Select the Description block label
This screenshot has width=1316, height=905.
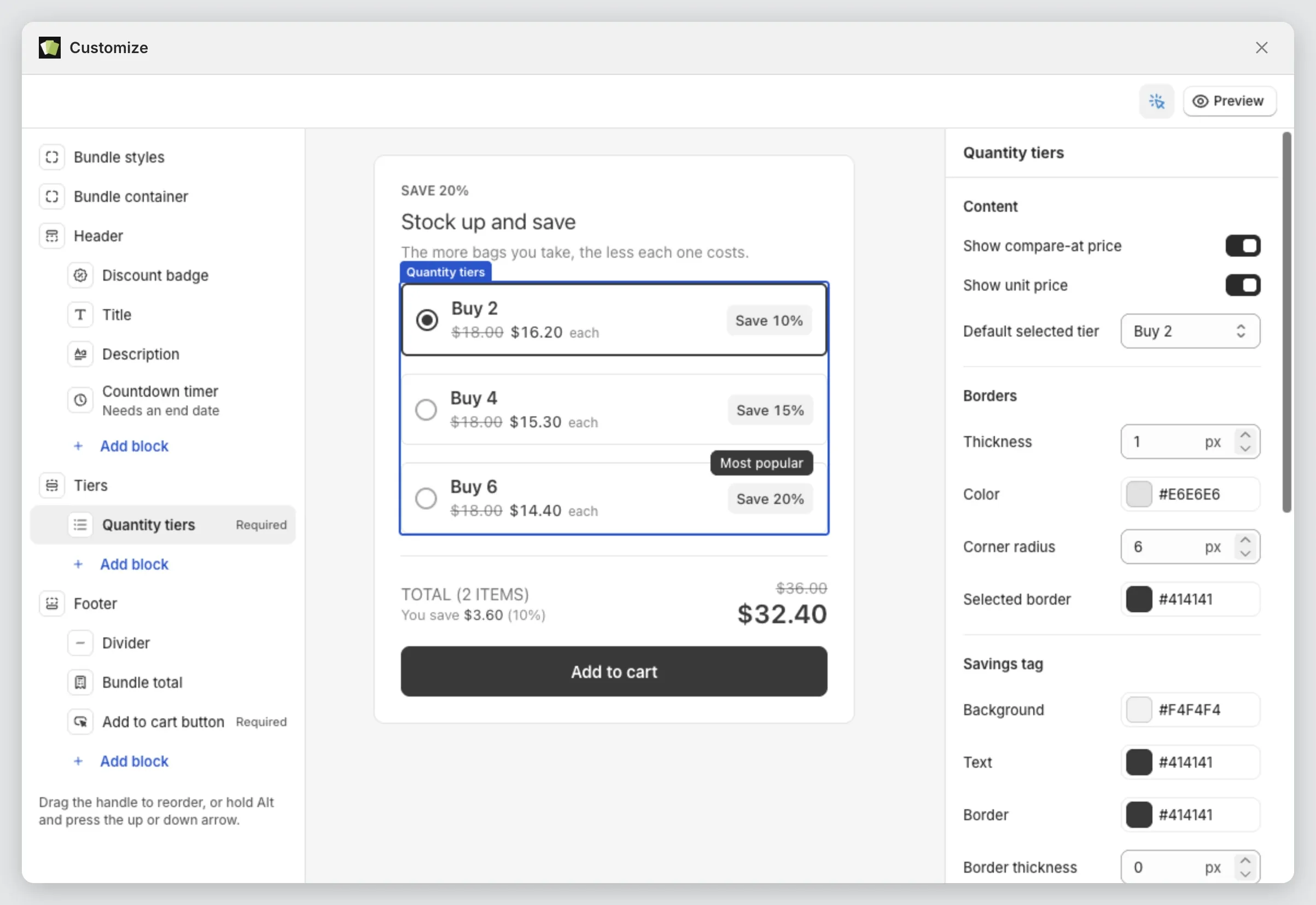(x=141, y=354)
